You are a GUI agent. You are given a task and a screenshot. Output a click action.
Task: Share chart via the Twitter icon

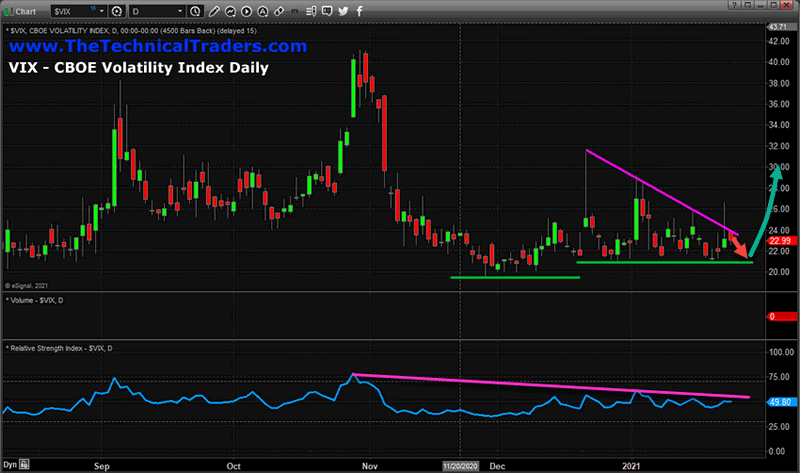pyautogui.click(x=345, y=11)
